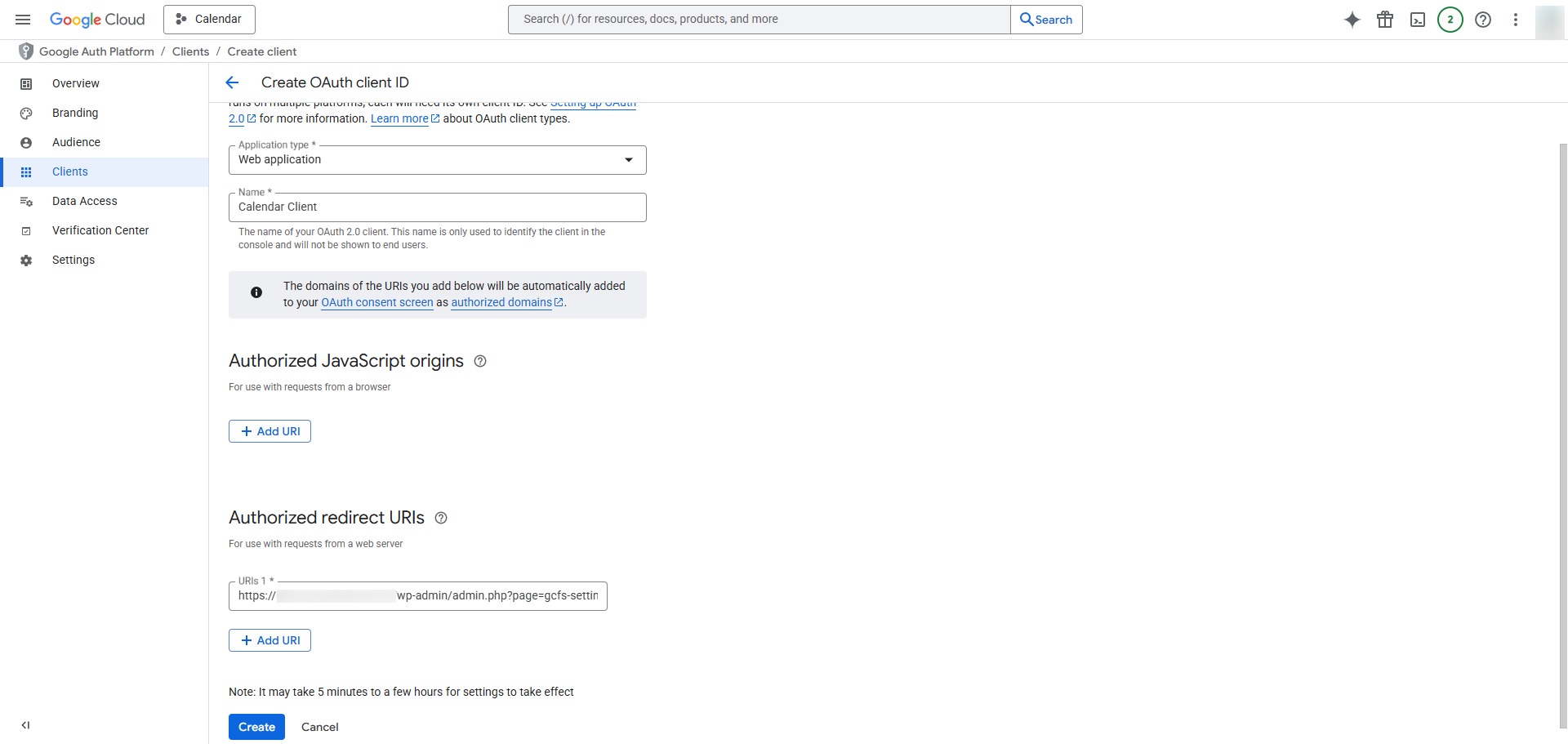Click the info icon in the domains notice
This screenshot has height=744, width=1568.
(256, 292)
